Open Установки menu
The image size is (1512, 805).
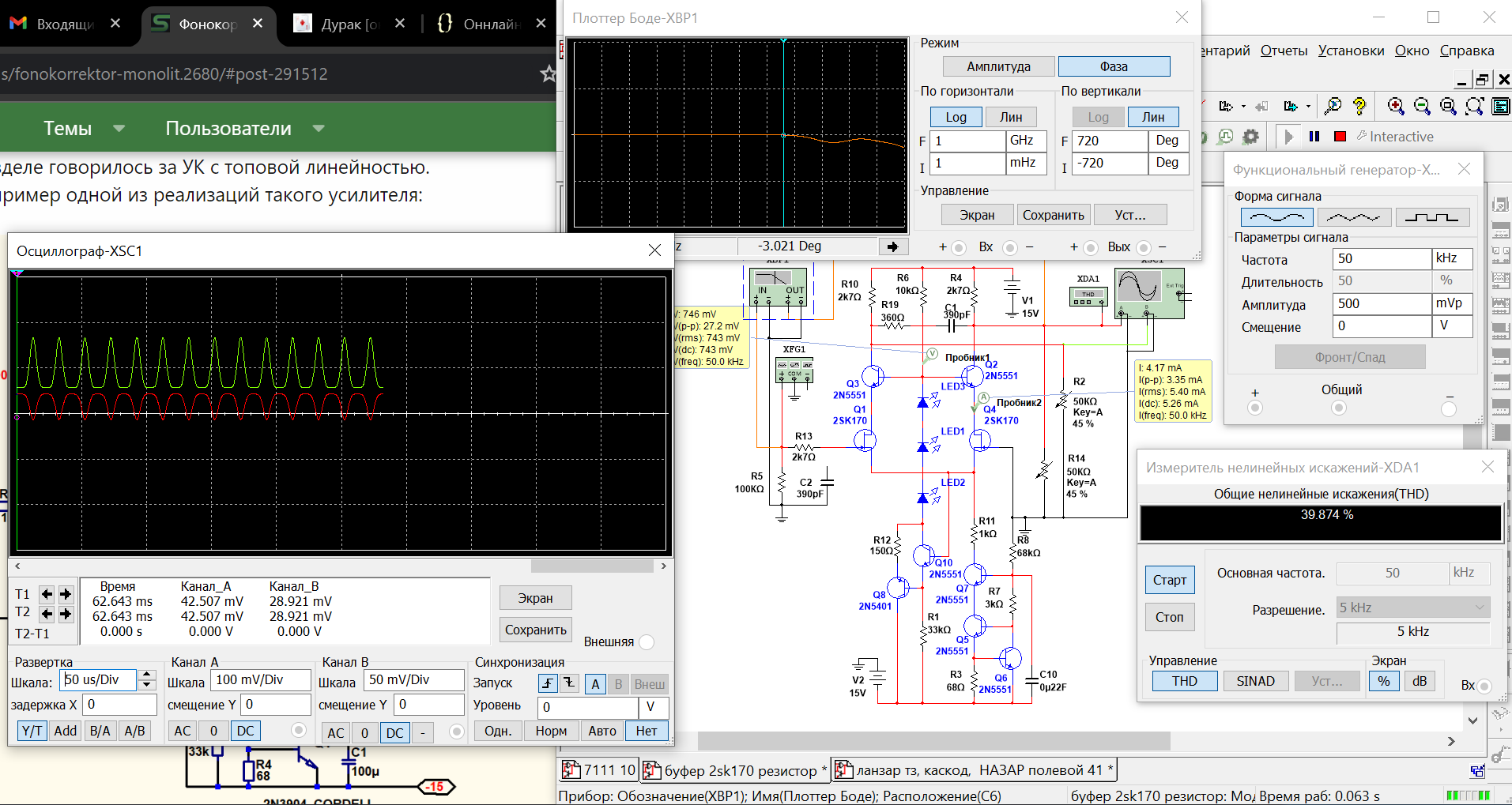(x=1351, y=51)
